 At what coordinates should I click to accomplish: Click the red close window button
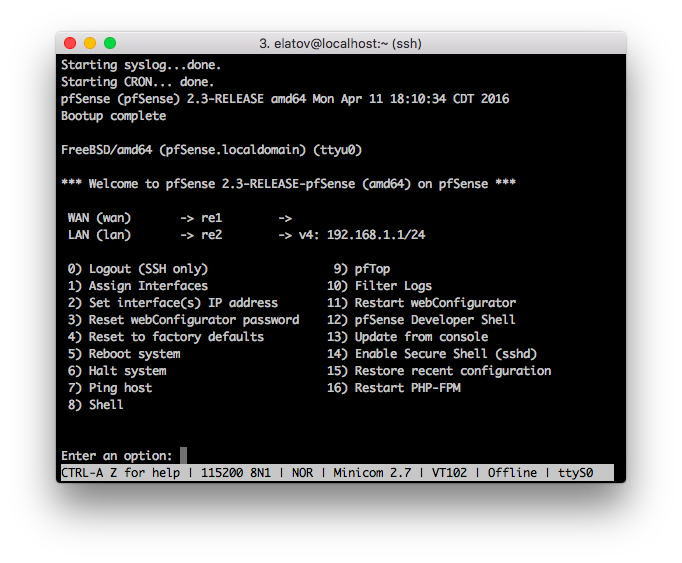pyautogui.click(x=70, y=43)
